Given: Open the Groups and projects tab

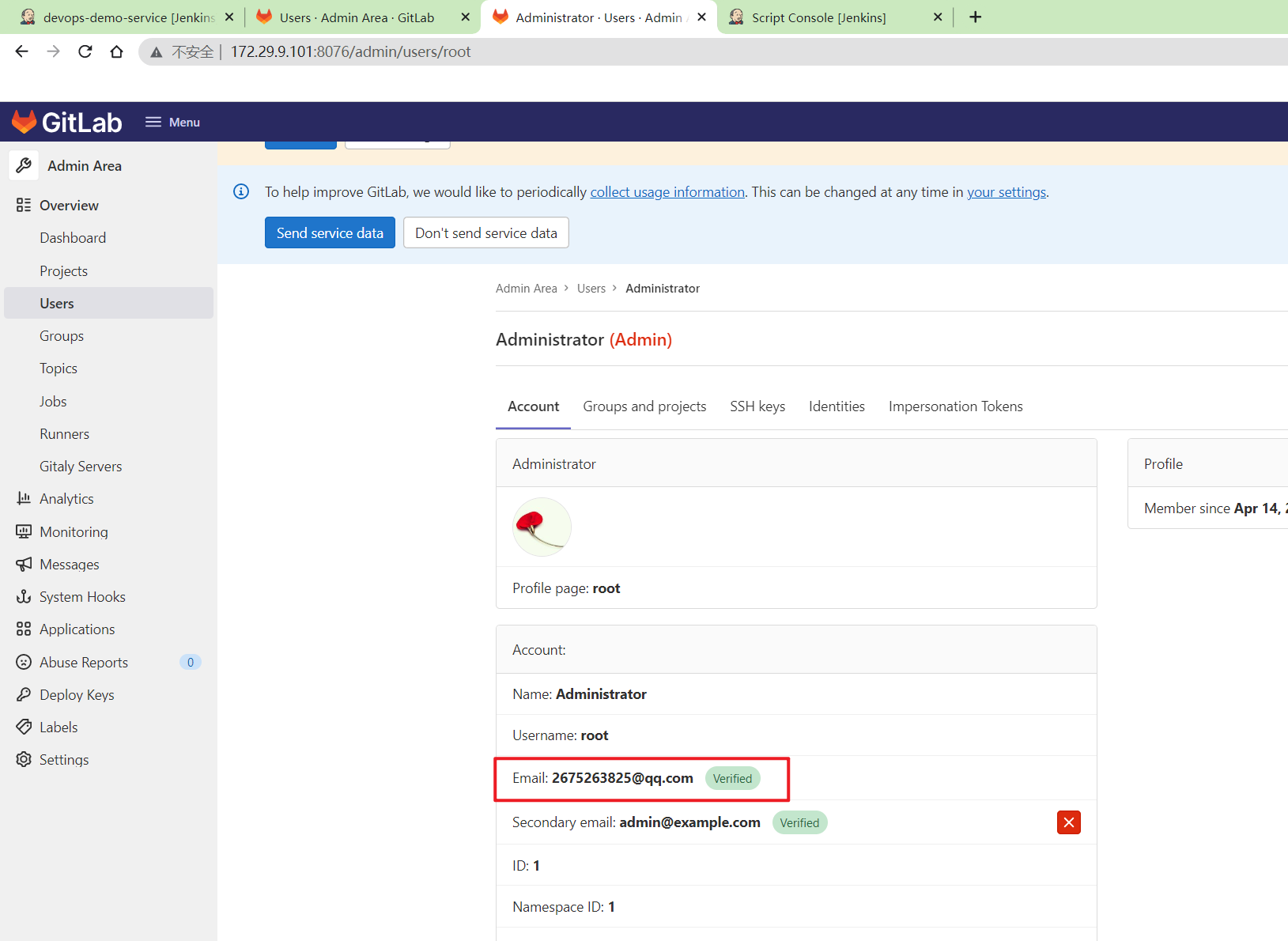Looking at the screenshot, I should [644, 406].
